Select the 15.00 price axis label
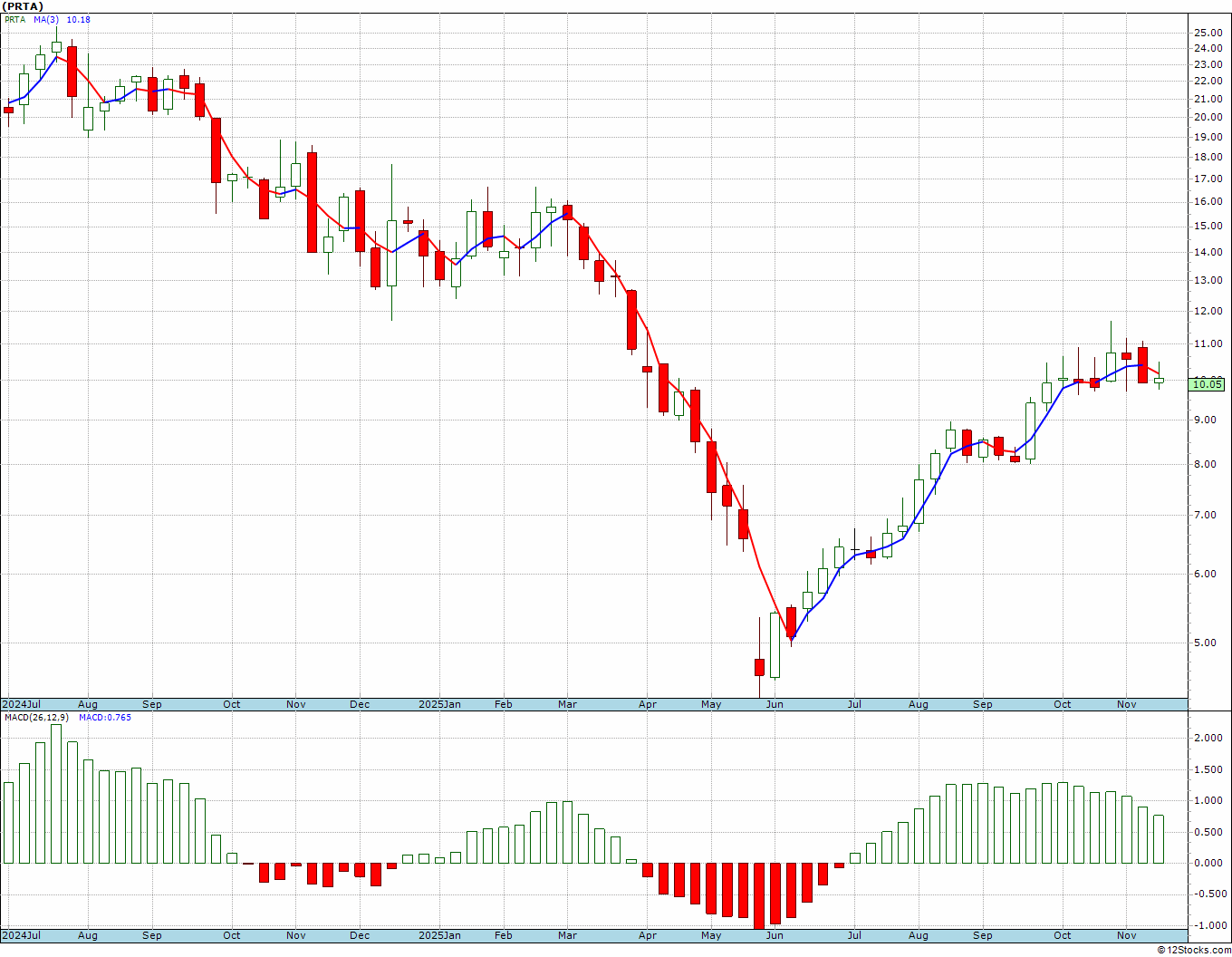This screenshot has height=957, width=1232. coord(1208,227)
